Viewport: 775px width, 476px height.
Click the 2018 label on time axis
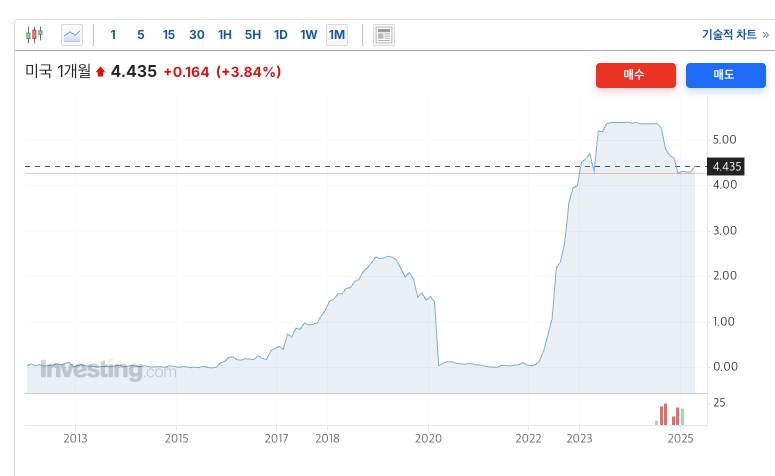327,438
